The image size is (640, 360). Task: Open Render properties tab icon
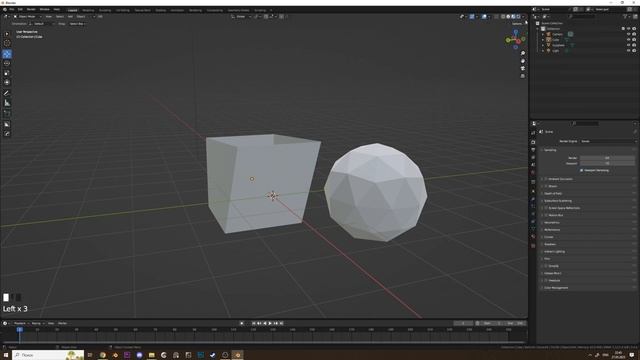533,142
